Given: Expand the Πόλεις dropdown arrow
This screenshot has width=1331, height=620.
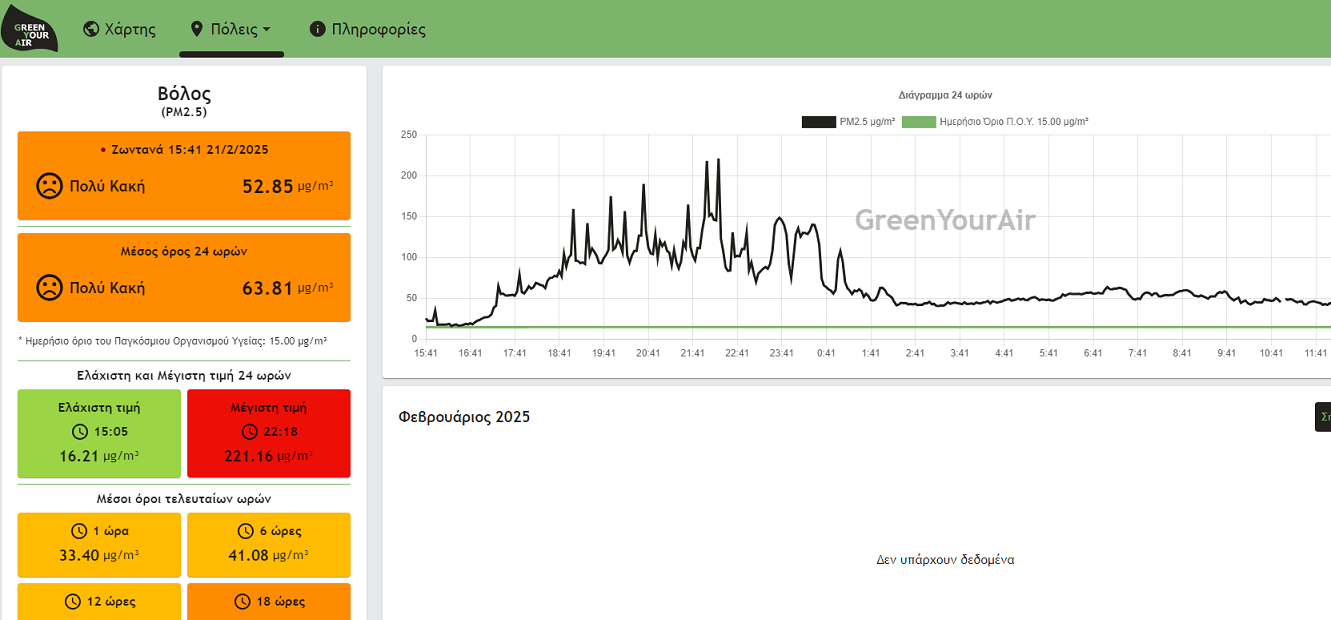Looking at the screenshot, I should click(267, 30).
